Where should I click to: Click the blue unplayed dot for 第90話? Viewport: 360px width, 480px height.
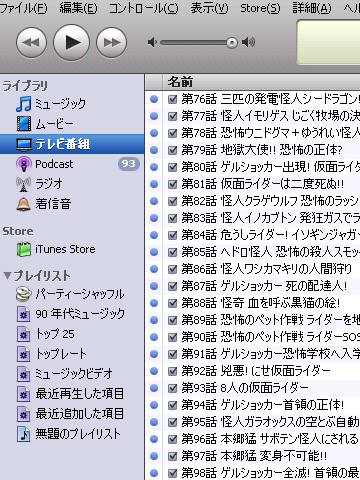(154, 337)
